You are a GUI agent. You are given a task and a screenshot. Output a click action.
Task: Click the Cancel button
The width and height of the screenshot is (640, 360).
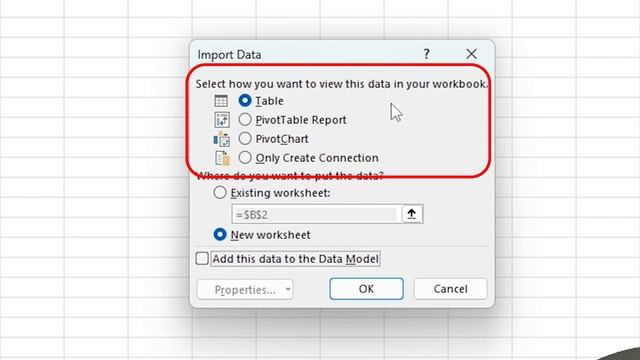pos(451,289)
